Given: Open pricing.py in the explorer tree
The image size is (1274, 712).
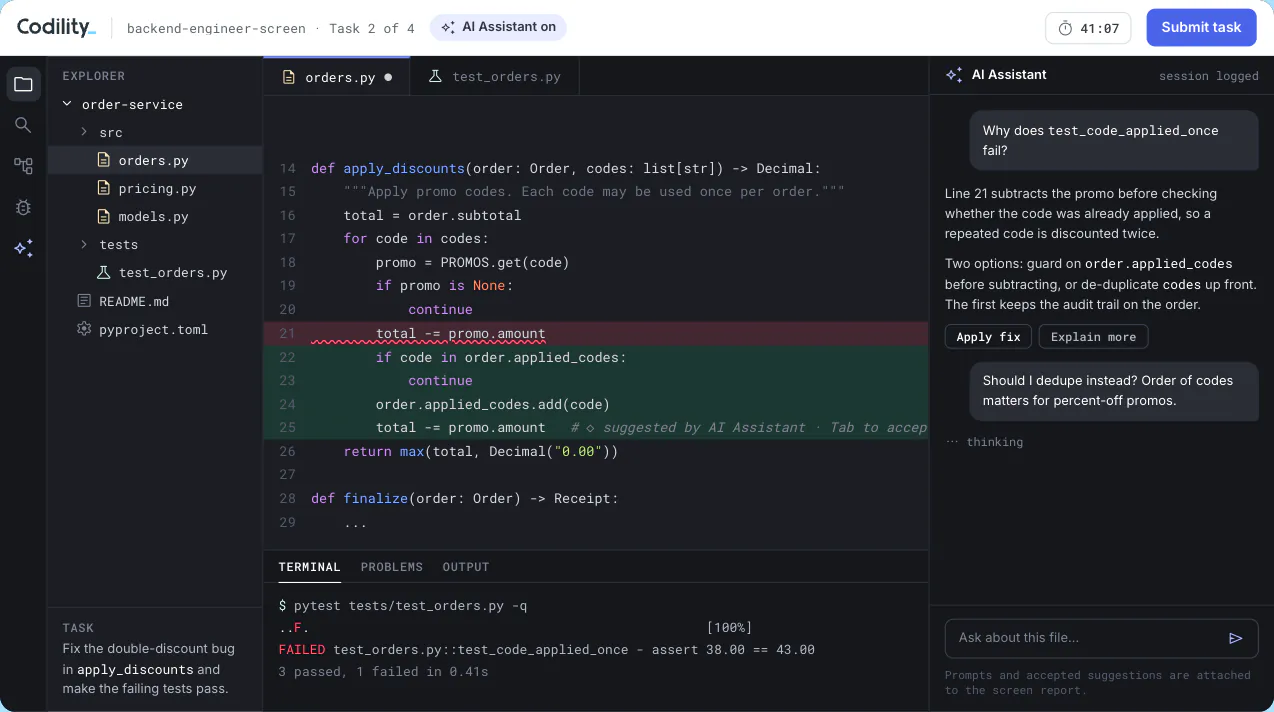Looking at the screenshot, I should coord(155,188).
